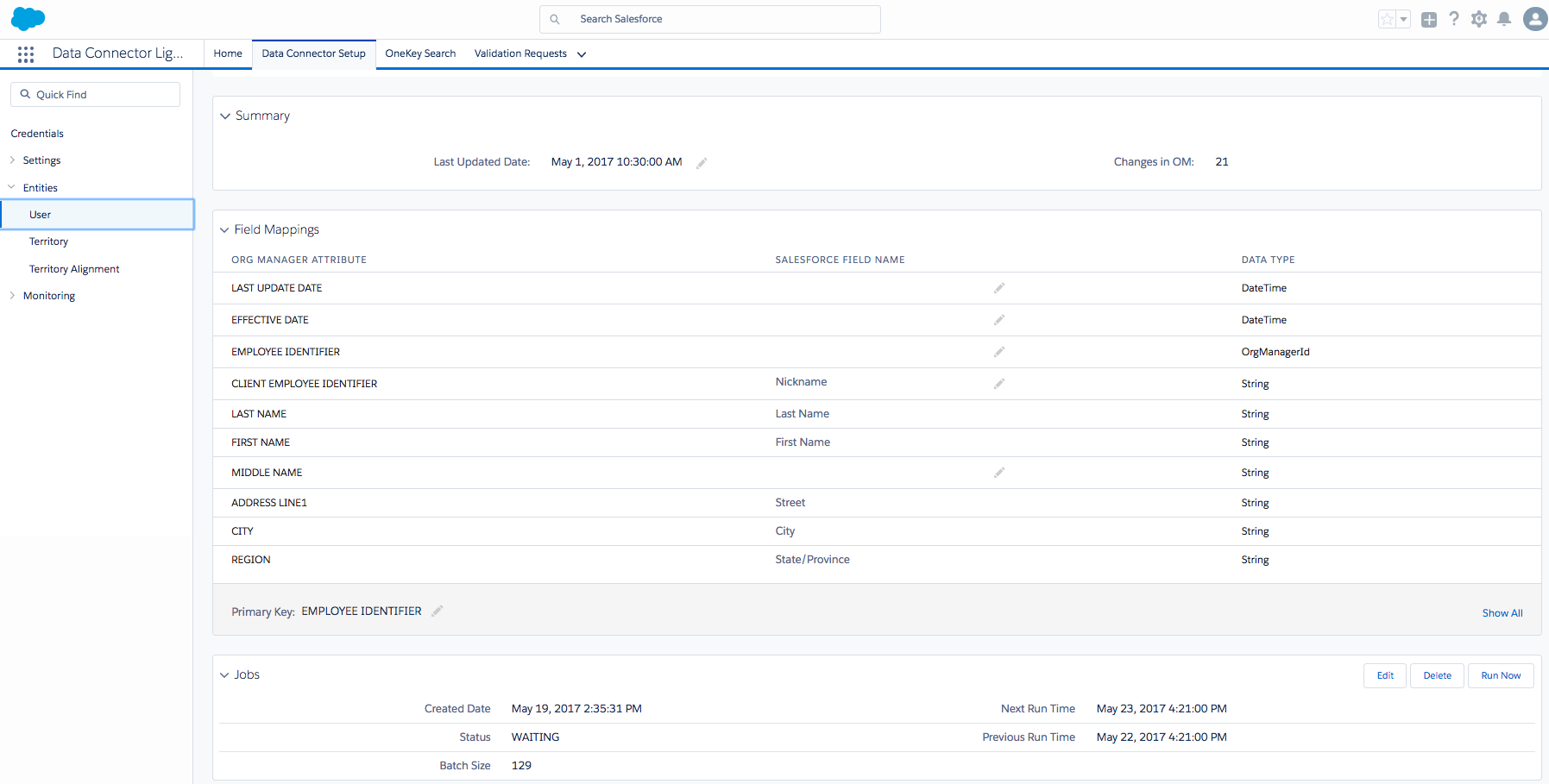Expand the Monitoring tree node
This screenshot has height=784, width=1549.
pyautogui.click(x=12, y=296)
